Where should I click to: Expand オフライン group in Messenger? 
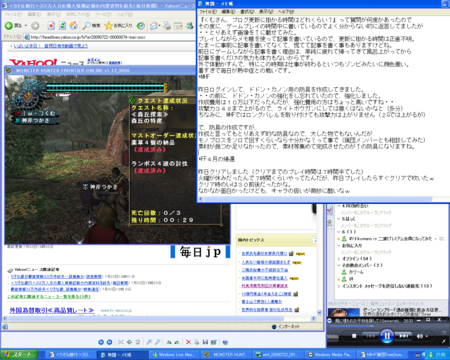point(339,259)
